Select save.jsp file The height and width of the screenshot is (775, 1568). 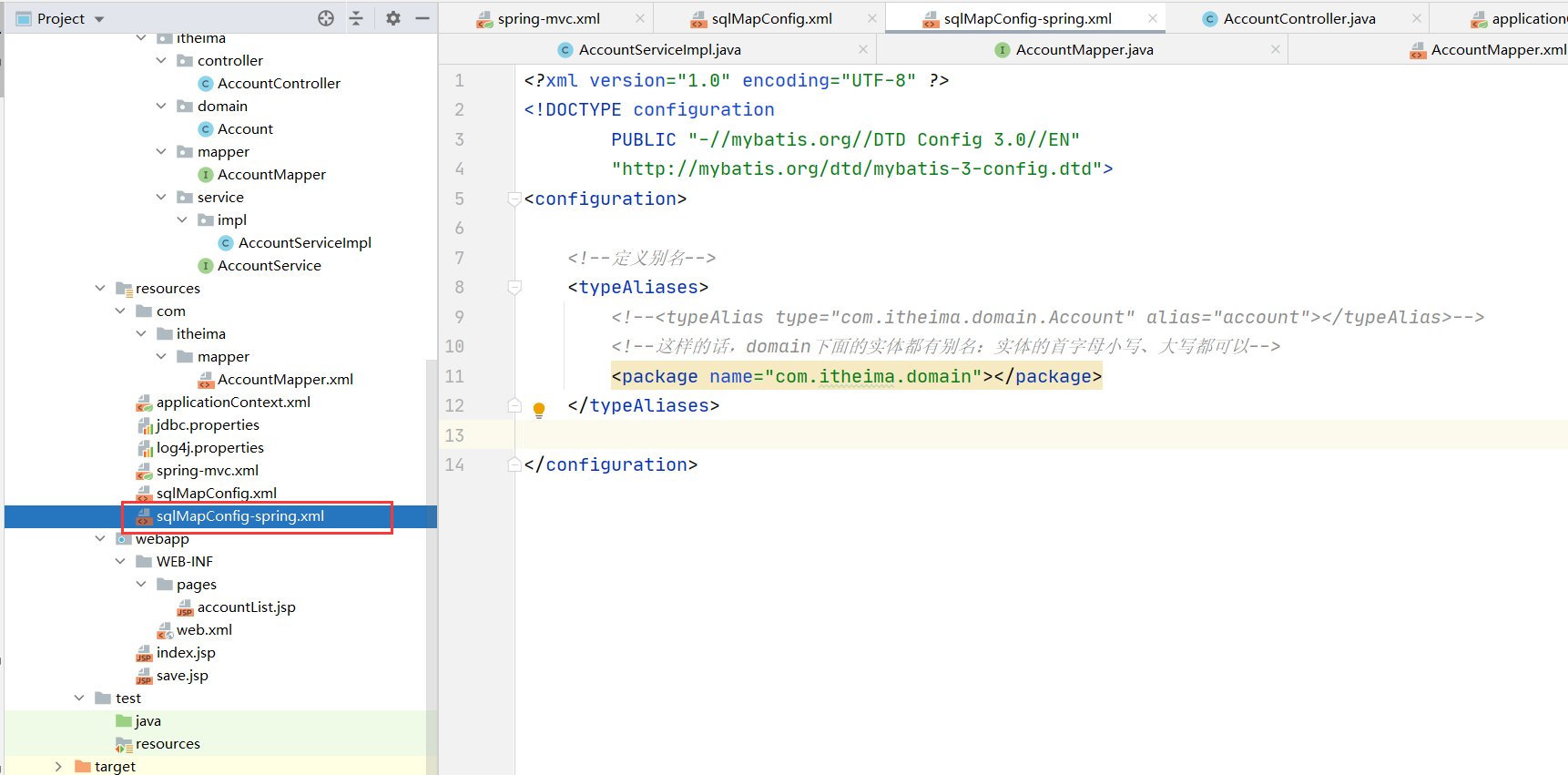[x=182, y=675]
